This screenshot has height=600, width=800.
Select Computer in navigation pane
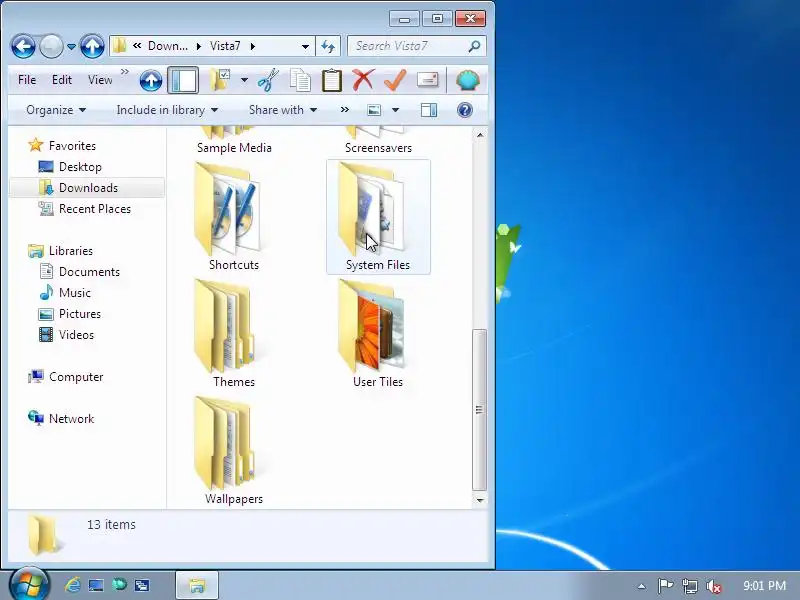point(76,377)
